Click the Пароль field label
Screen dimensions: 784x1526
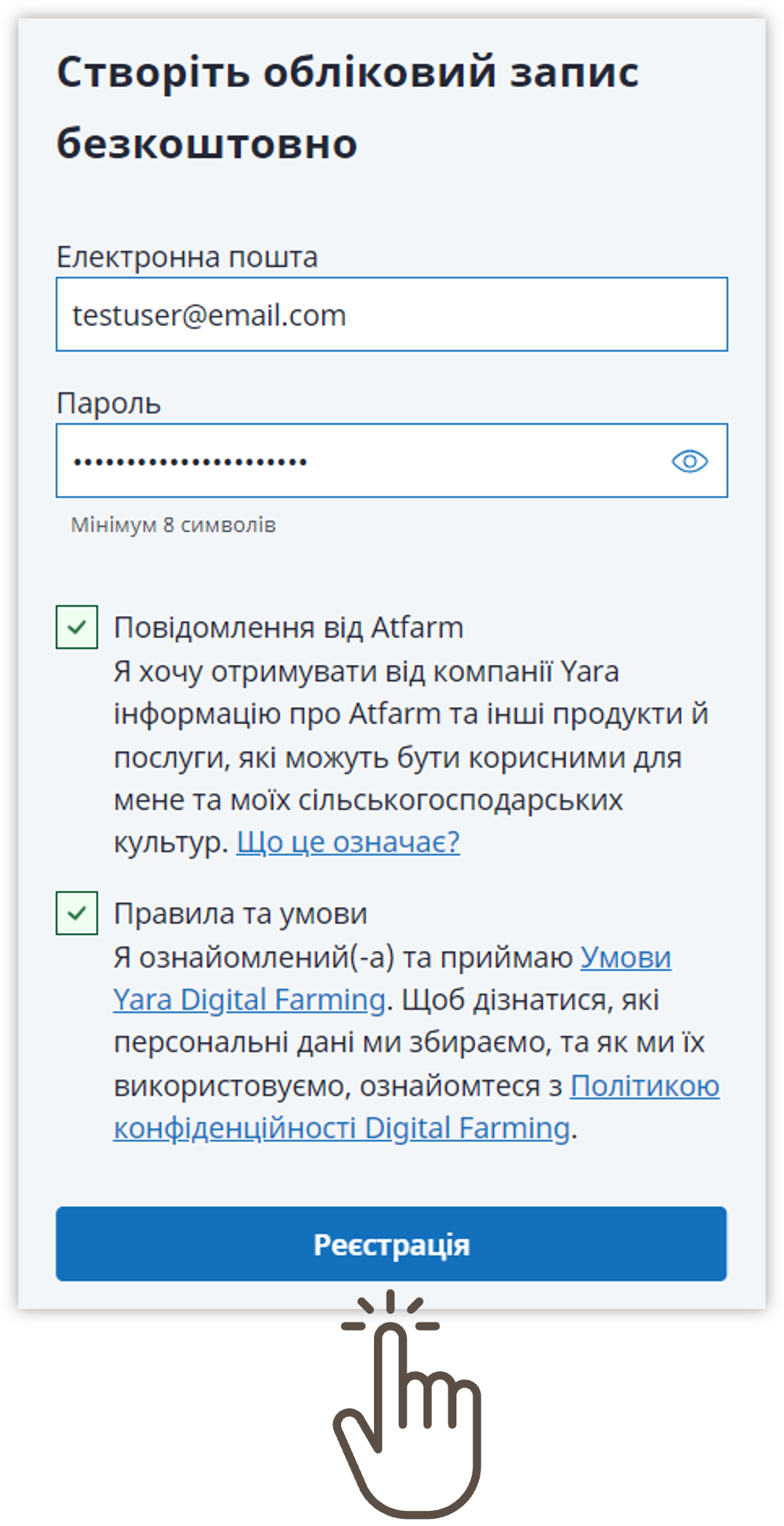coord(109,404)
